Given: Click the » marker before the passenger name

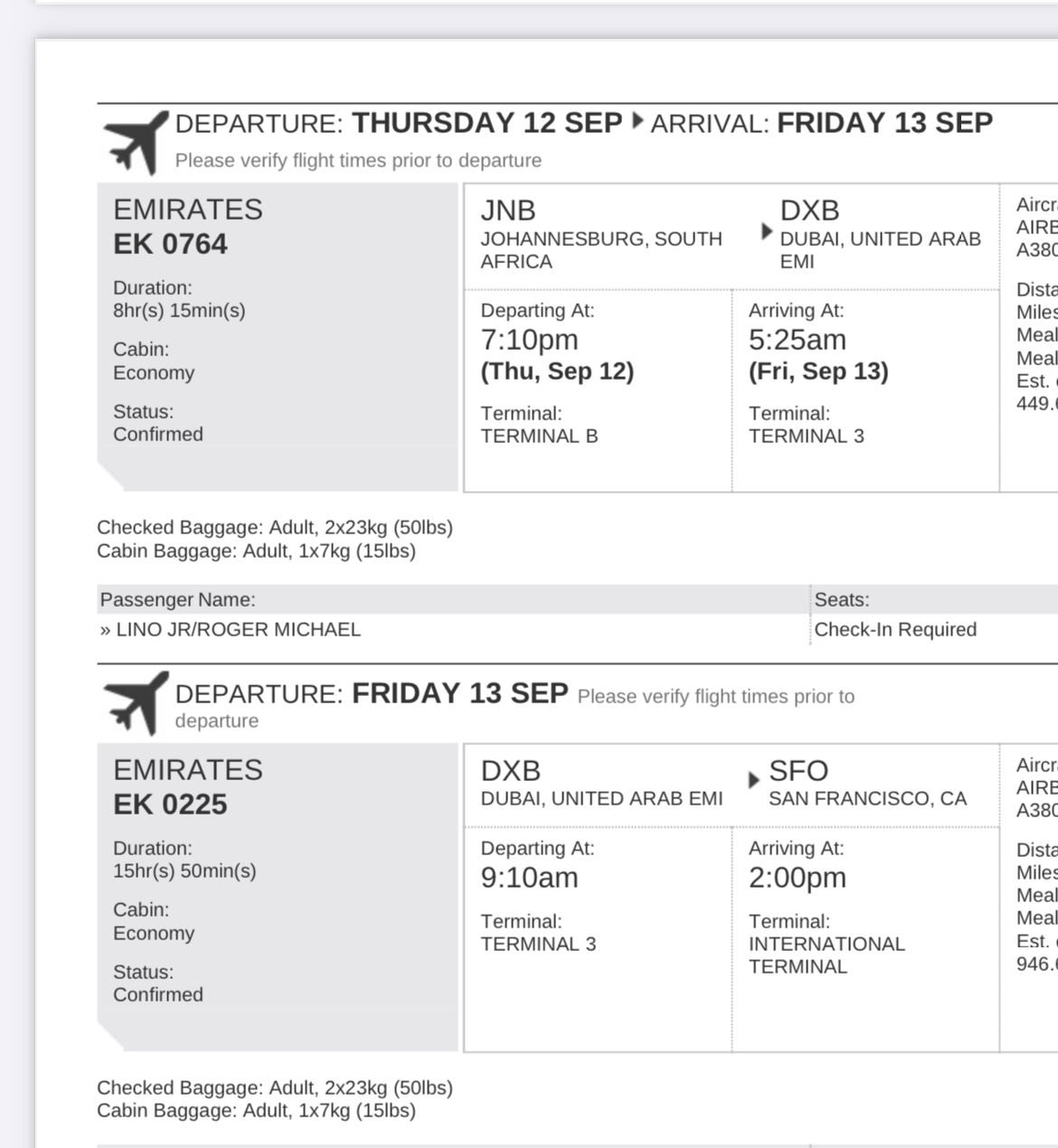Looking at the screenshot, I should 106,630.
